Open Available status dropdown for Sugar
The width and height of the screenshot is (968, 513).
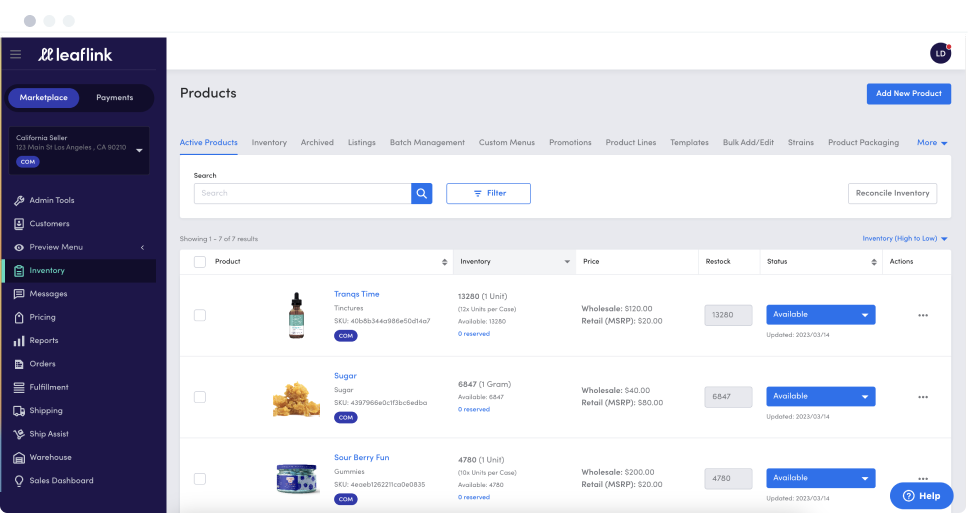820,396
